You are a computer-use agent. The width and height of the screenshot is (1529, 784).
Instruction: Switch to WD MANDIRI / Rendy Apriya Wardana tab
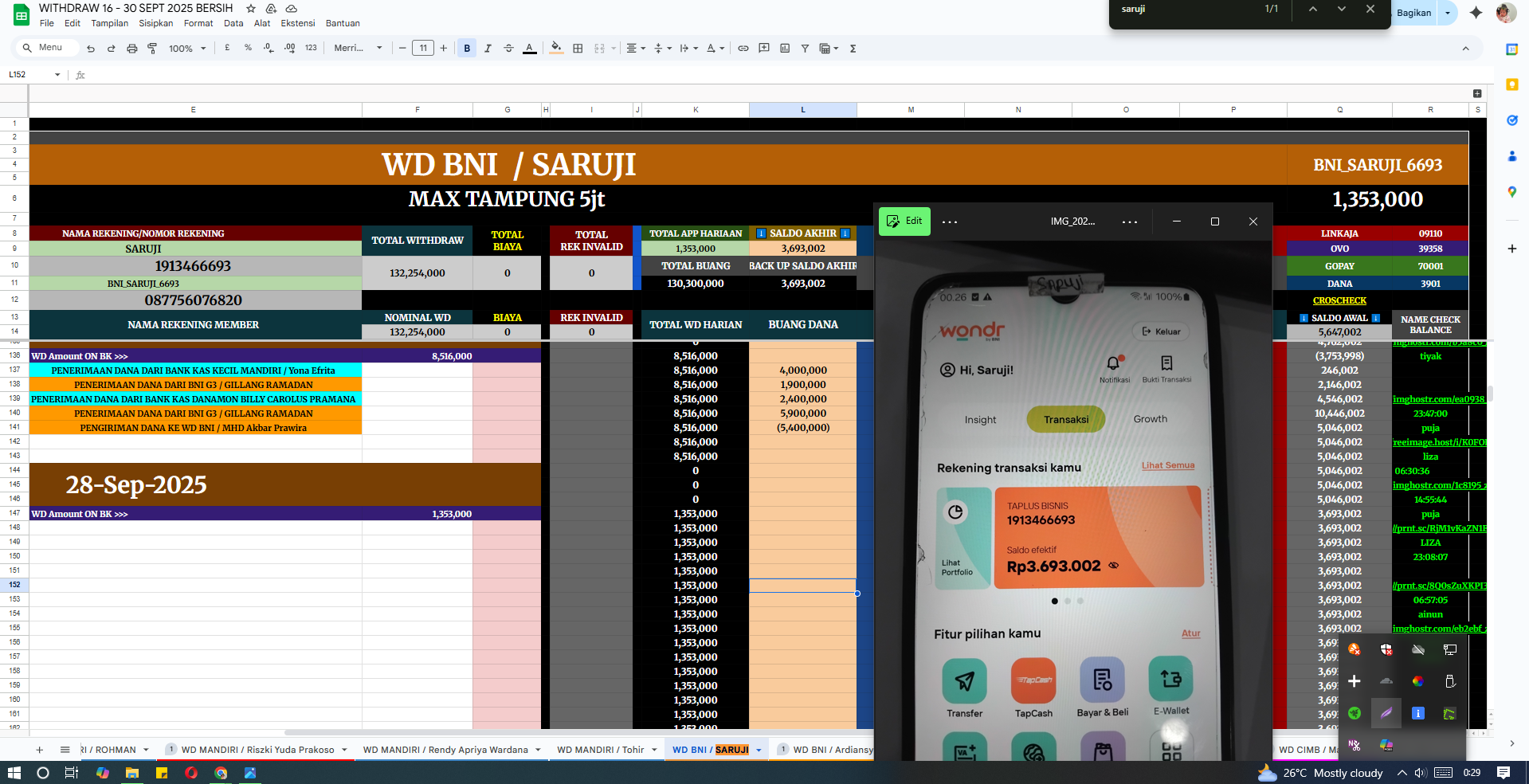(445, 750)
